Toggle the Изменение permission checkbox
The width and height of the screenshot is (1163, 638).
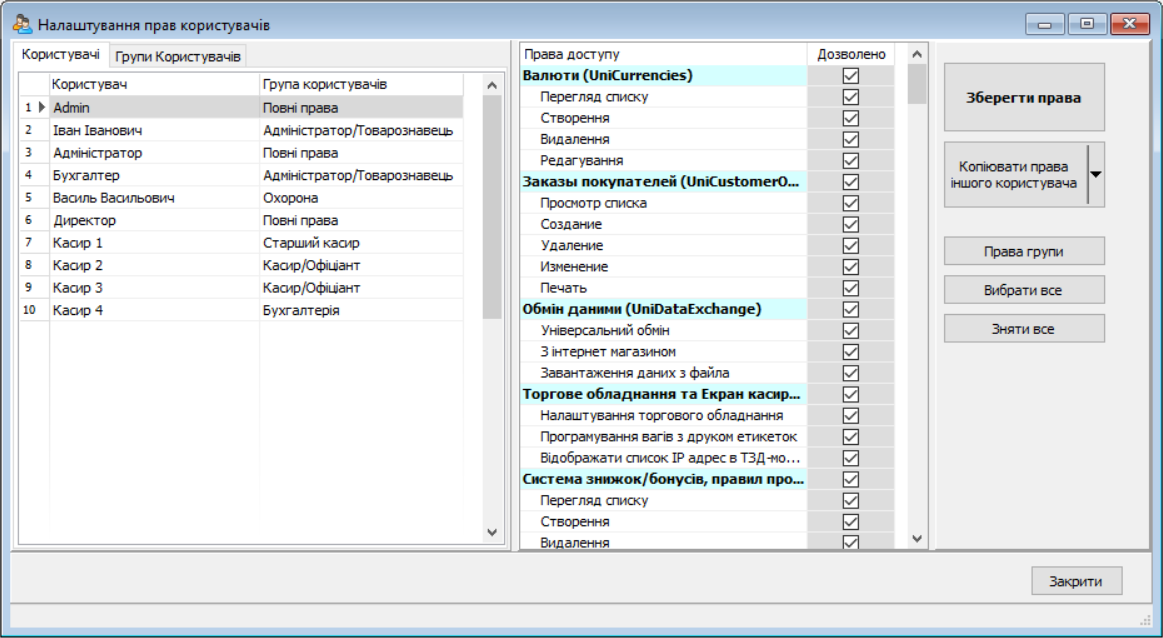(851, 266)
